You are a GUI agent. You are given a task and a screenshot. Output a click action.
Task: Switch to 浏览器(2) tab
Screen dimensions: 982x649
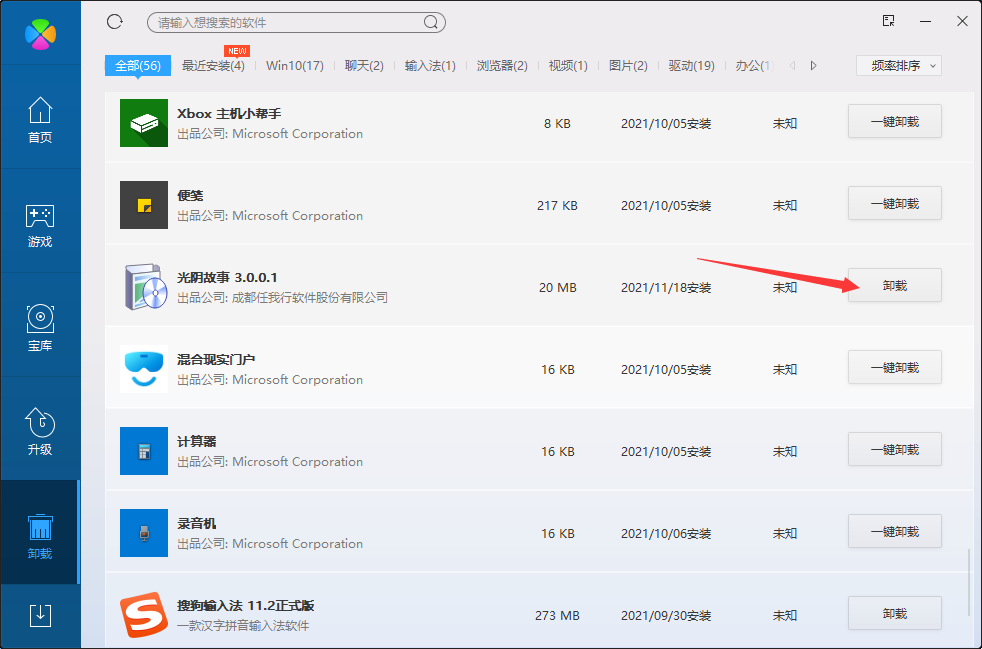click(502, 66)
